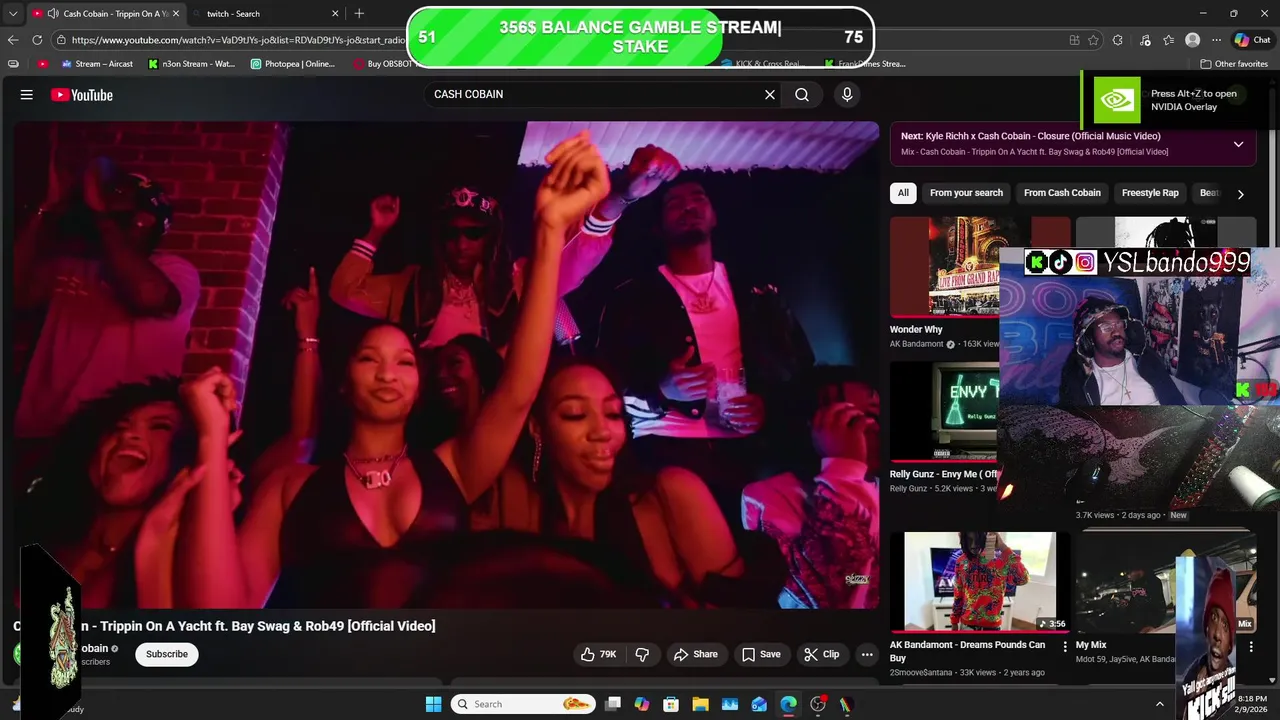Select the From your search chip
This screenshot has height=720, width=1280.
(966, 193)
